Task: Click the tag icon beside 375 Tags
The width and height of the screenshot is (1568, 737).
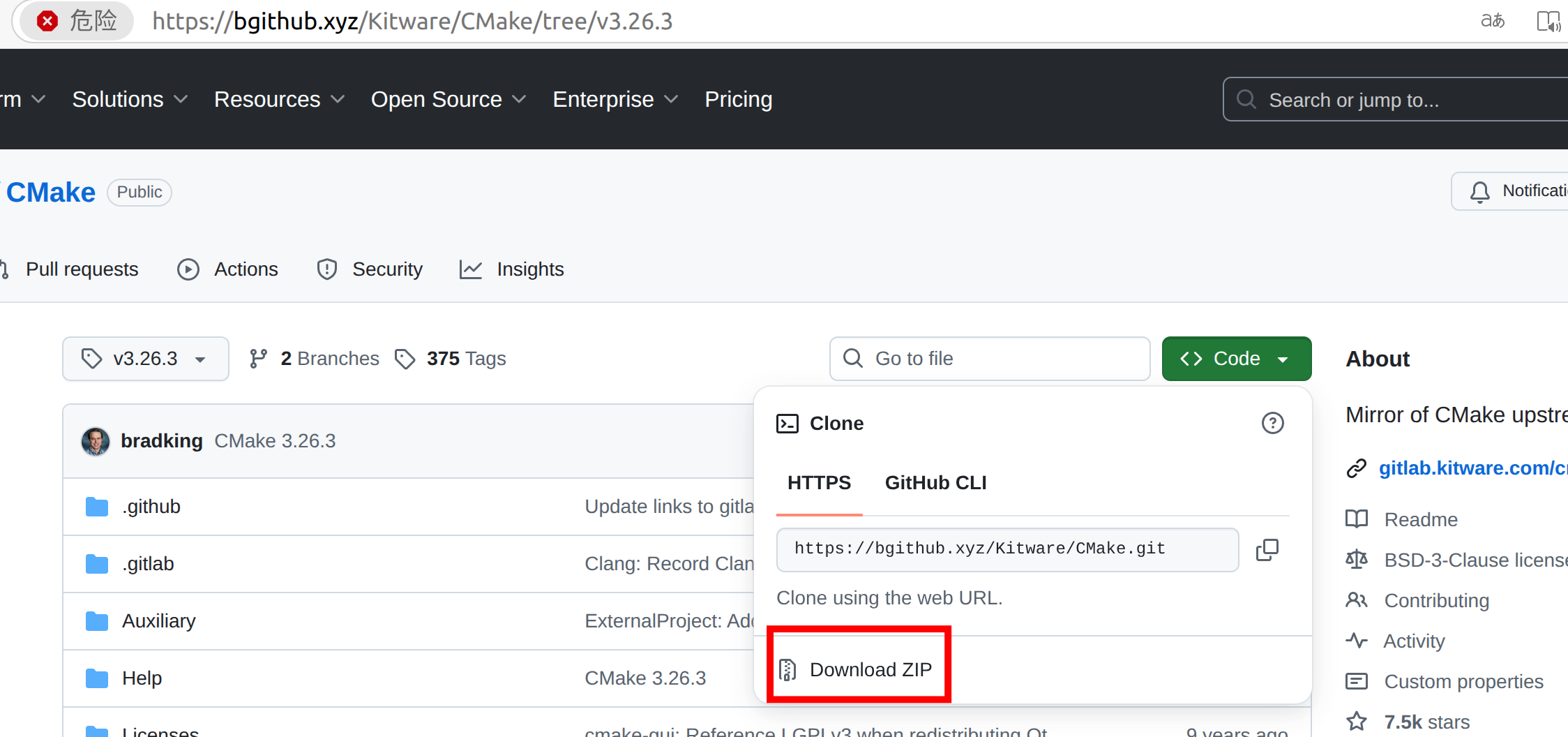Action: pos(405,359)
